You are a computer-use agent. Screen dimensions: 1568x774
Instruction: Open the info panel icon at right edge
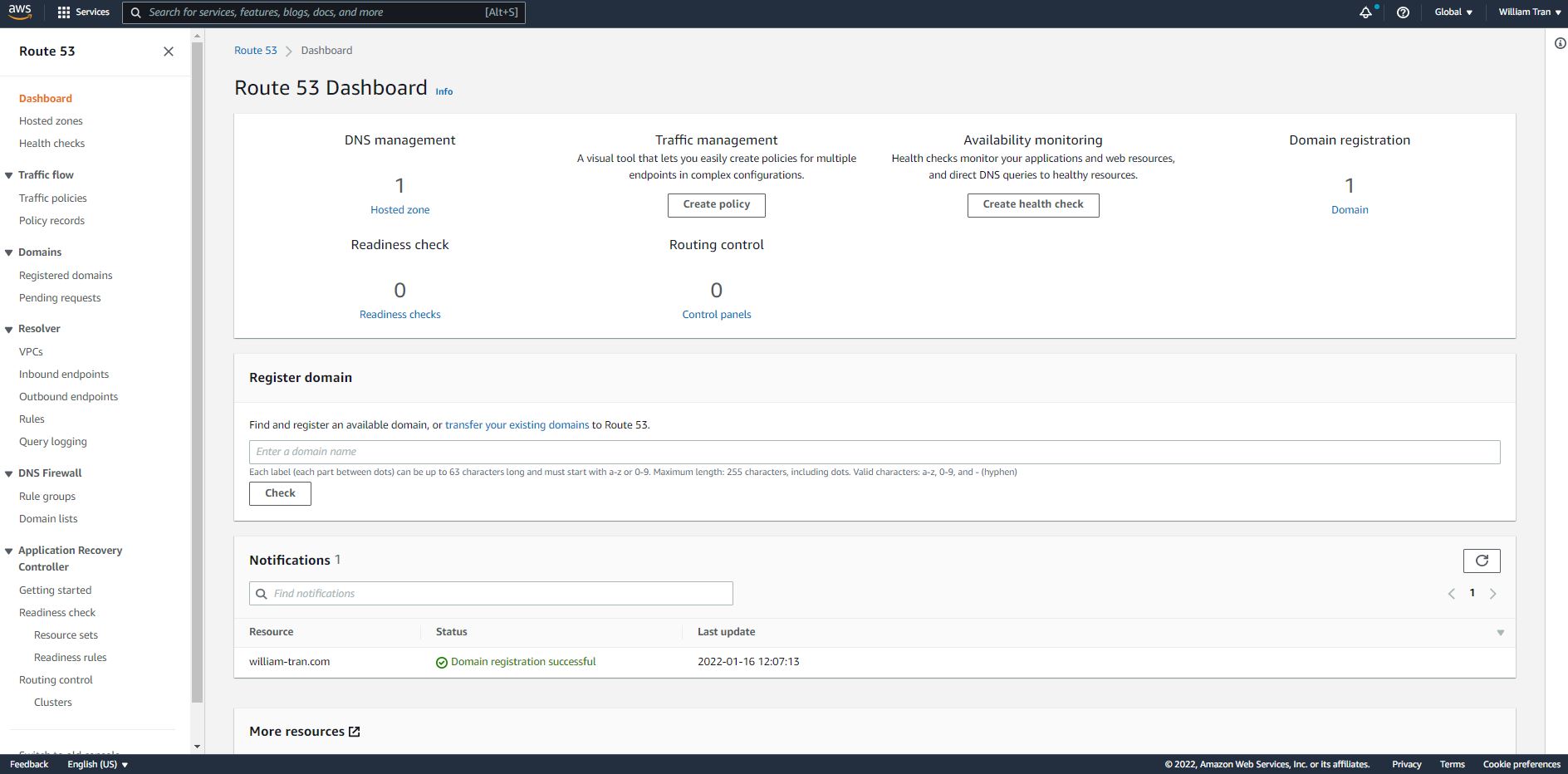click(x=1560, y=44)
